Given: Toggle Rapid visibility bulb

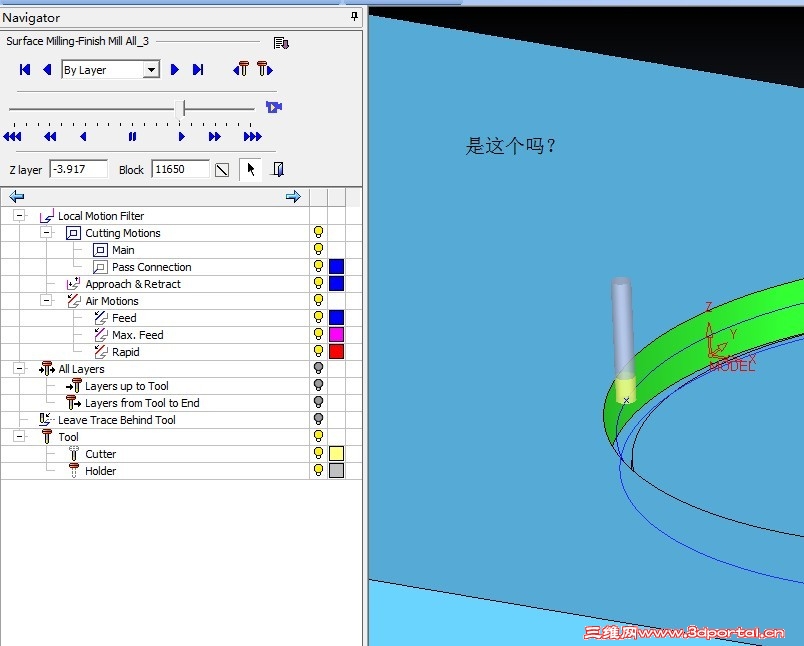Looking at the screenshot, I should (318, 351).
